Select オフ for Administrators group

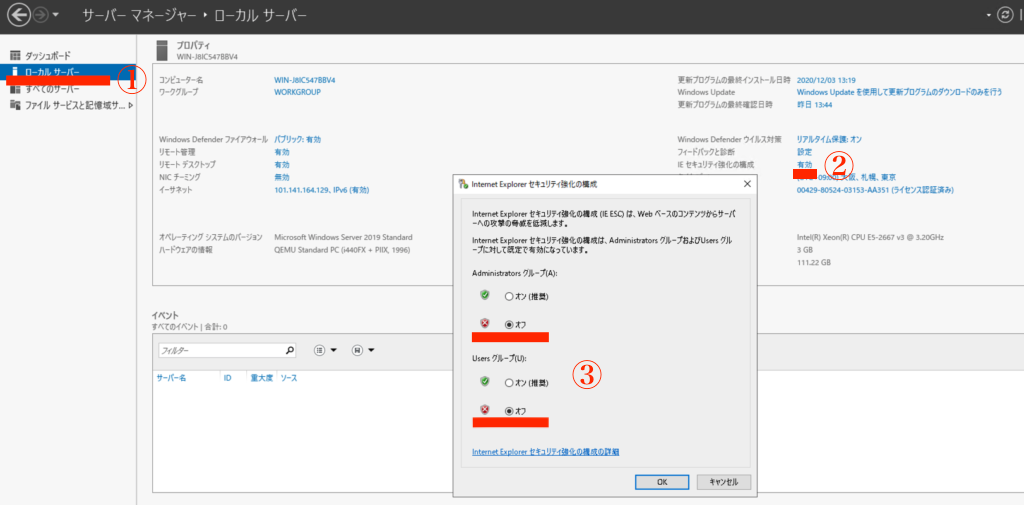(509, 325)
